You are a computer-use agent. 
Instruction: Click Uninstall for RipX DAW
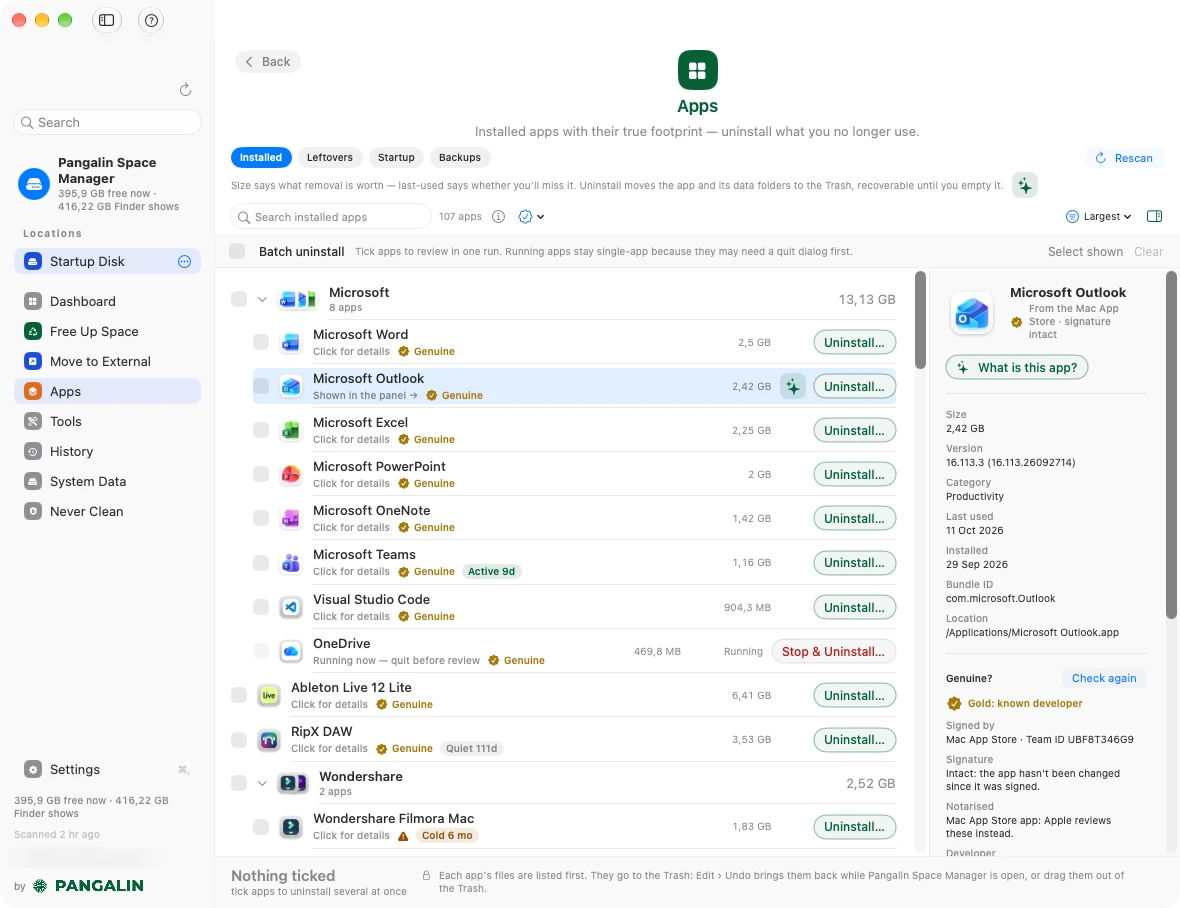pos(854,740)
